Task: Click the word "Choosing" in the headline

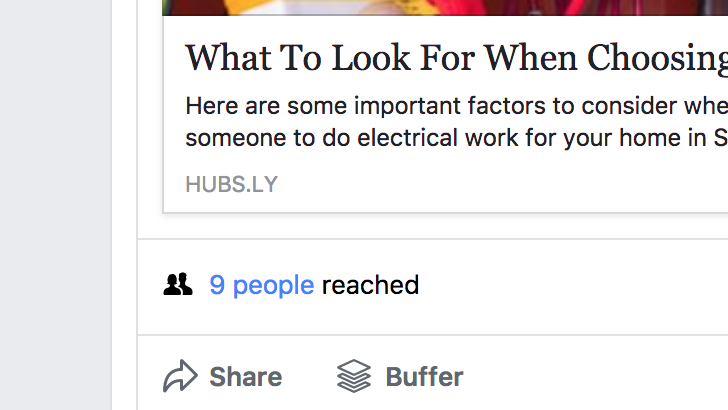Action: tap(657, 59)
